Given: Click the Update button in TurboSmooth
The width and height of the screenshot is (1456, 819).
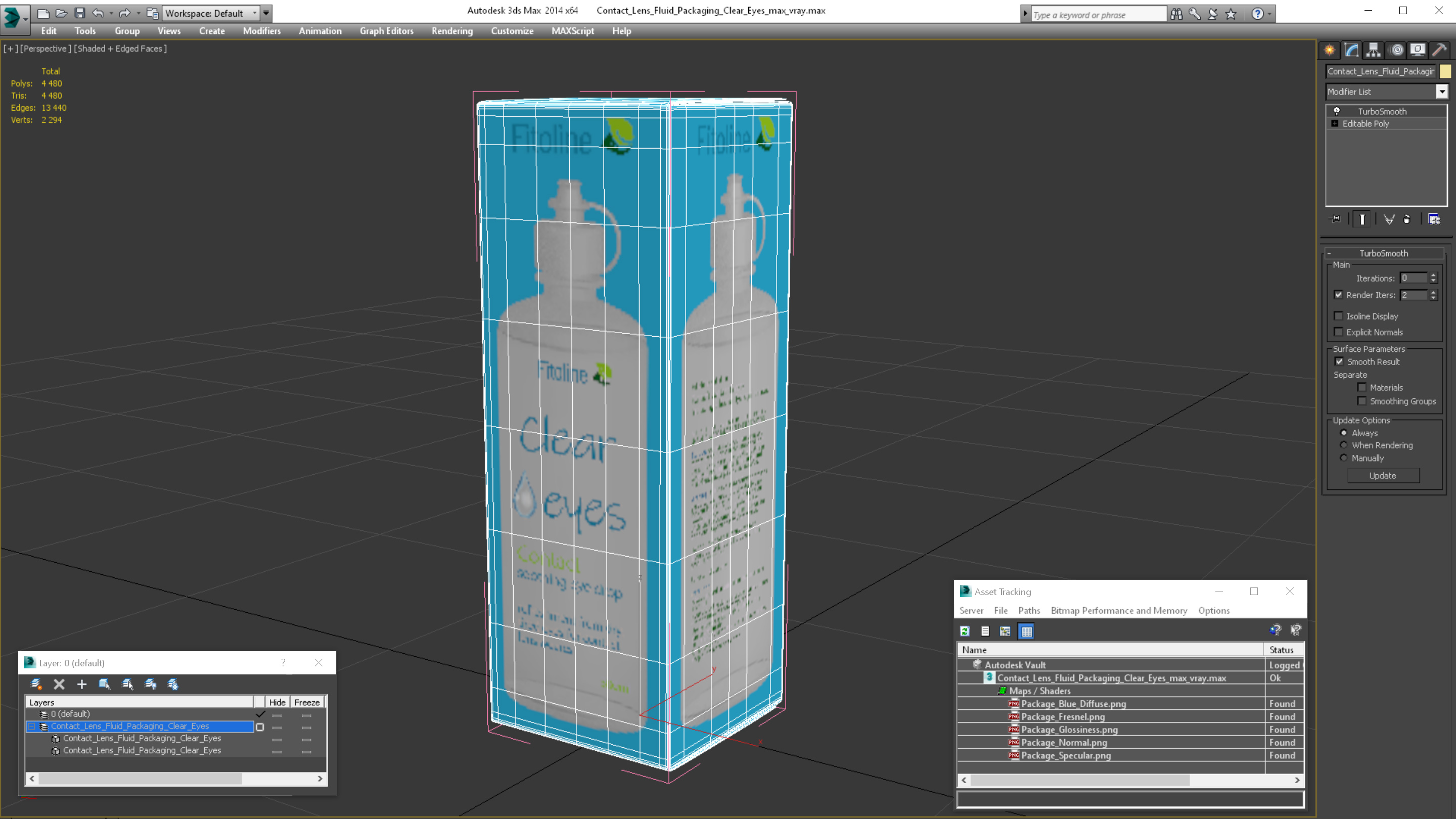Looking at the screenshot, I should click(1383, 476).
